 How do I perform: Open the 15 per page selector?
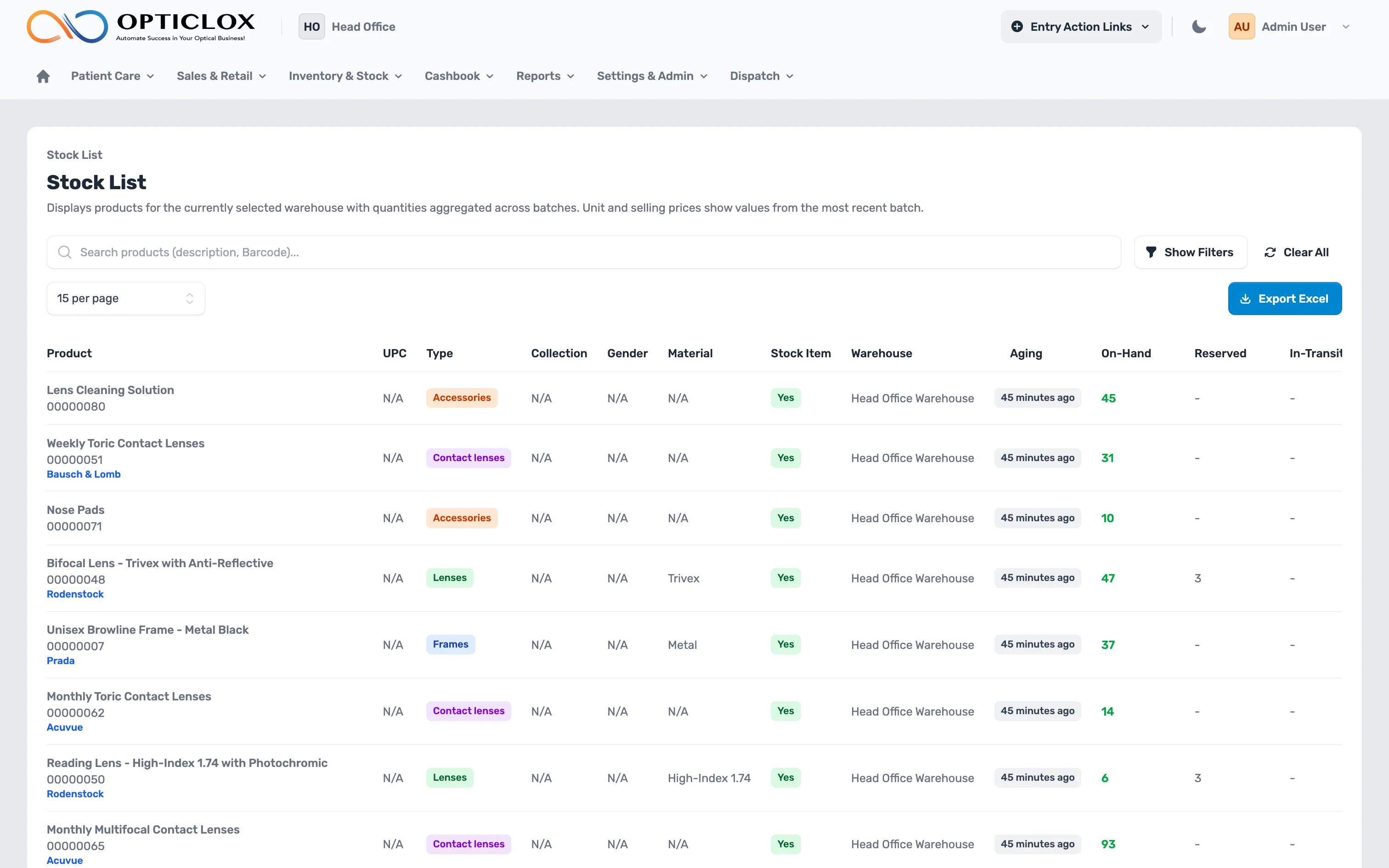point(126,299)
